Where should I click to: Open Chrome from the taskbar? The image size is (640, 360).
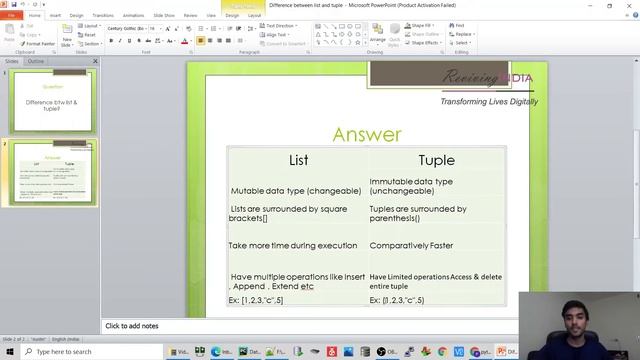pos(442,351)
